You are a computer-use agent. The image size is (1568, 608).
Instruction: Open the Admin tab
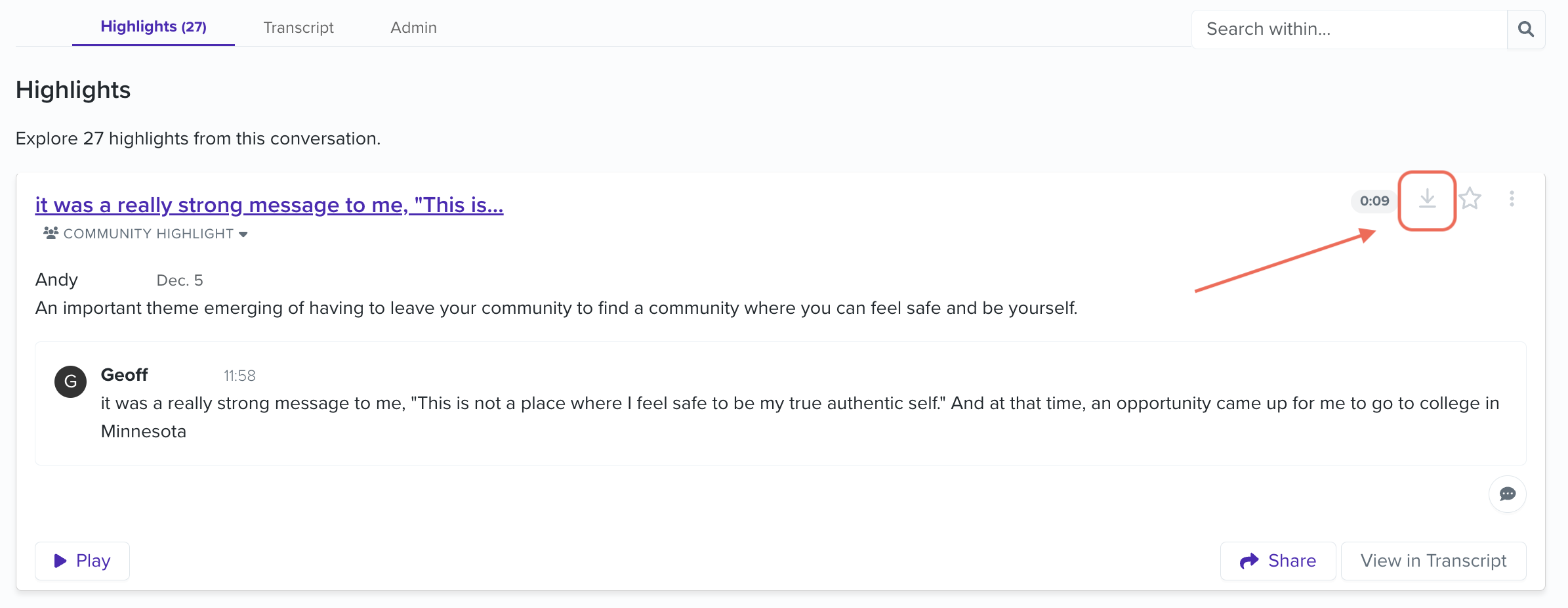(413, 28)
